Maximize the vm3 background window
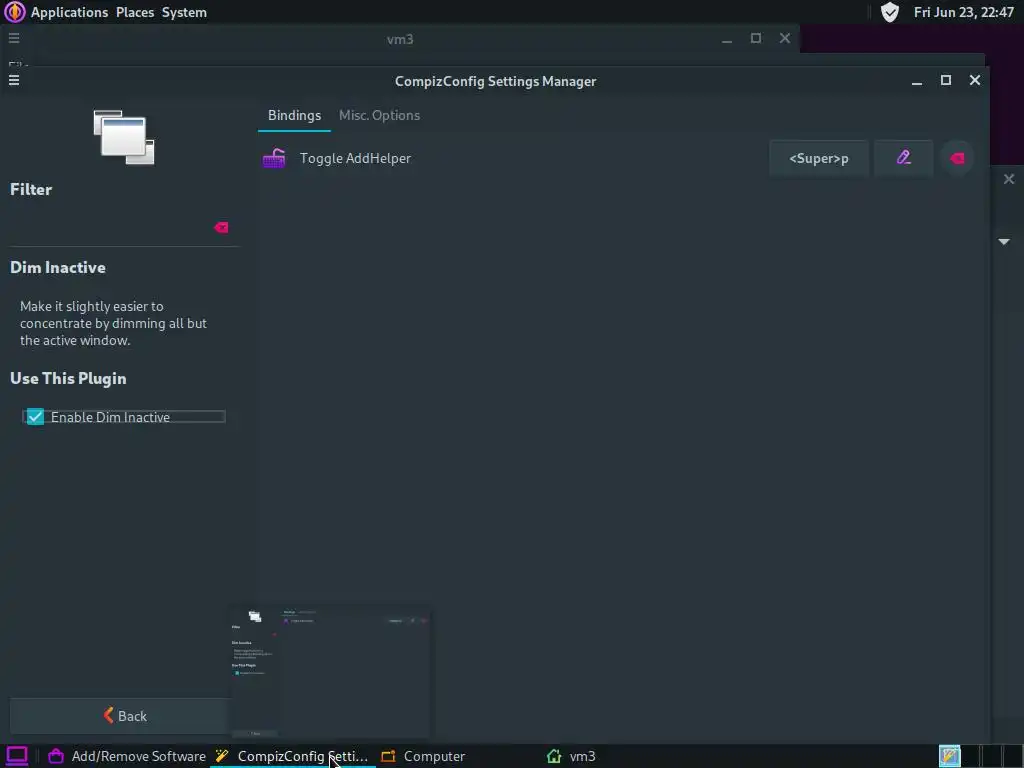1024x768 pixels. [756, 39]
